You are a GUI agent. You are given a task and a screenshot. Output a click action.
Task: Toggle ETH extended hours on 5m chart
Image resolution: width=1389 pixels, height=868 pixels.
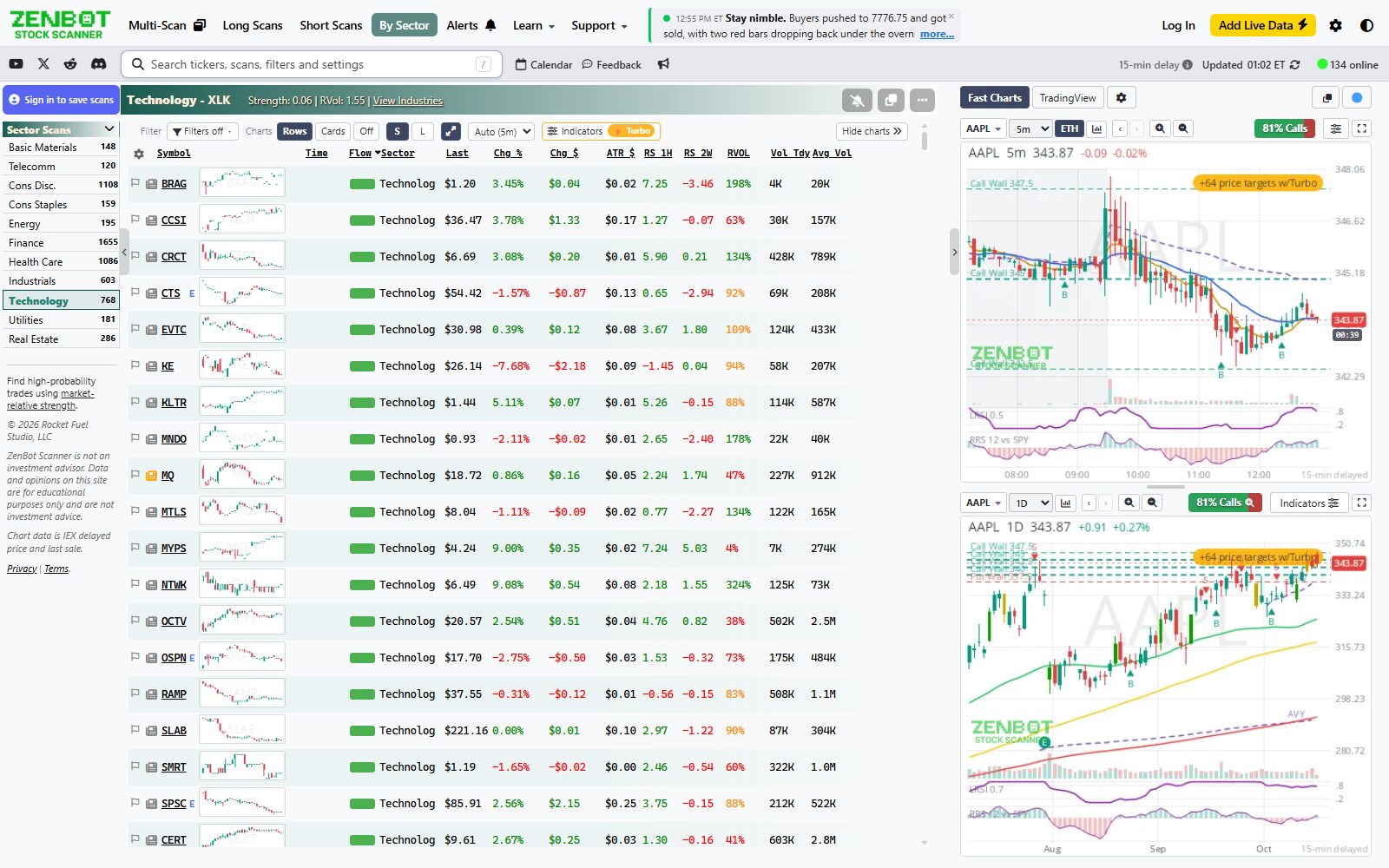coord(1070,128)
